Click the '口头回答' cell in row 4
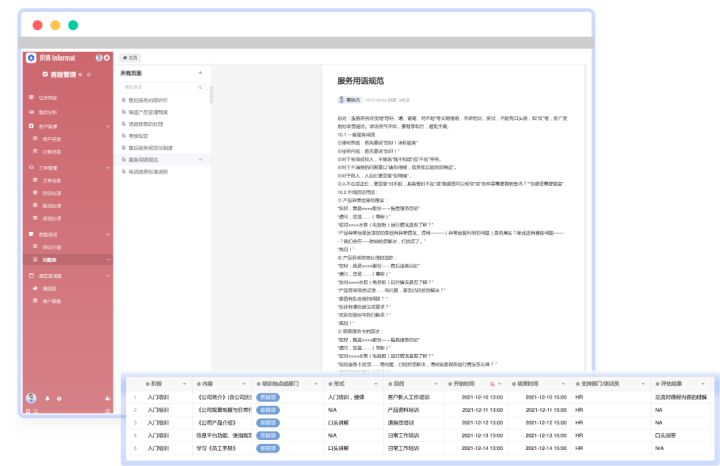The width and height of the screenshot is (720, 466). click(x=665, y=435)
